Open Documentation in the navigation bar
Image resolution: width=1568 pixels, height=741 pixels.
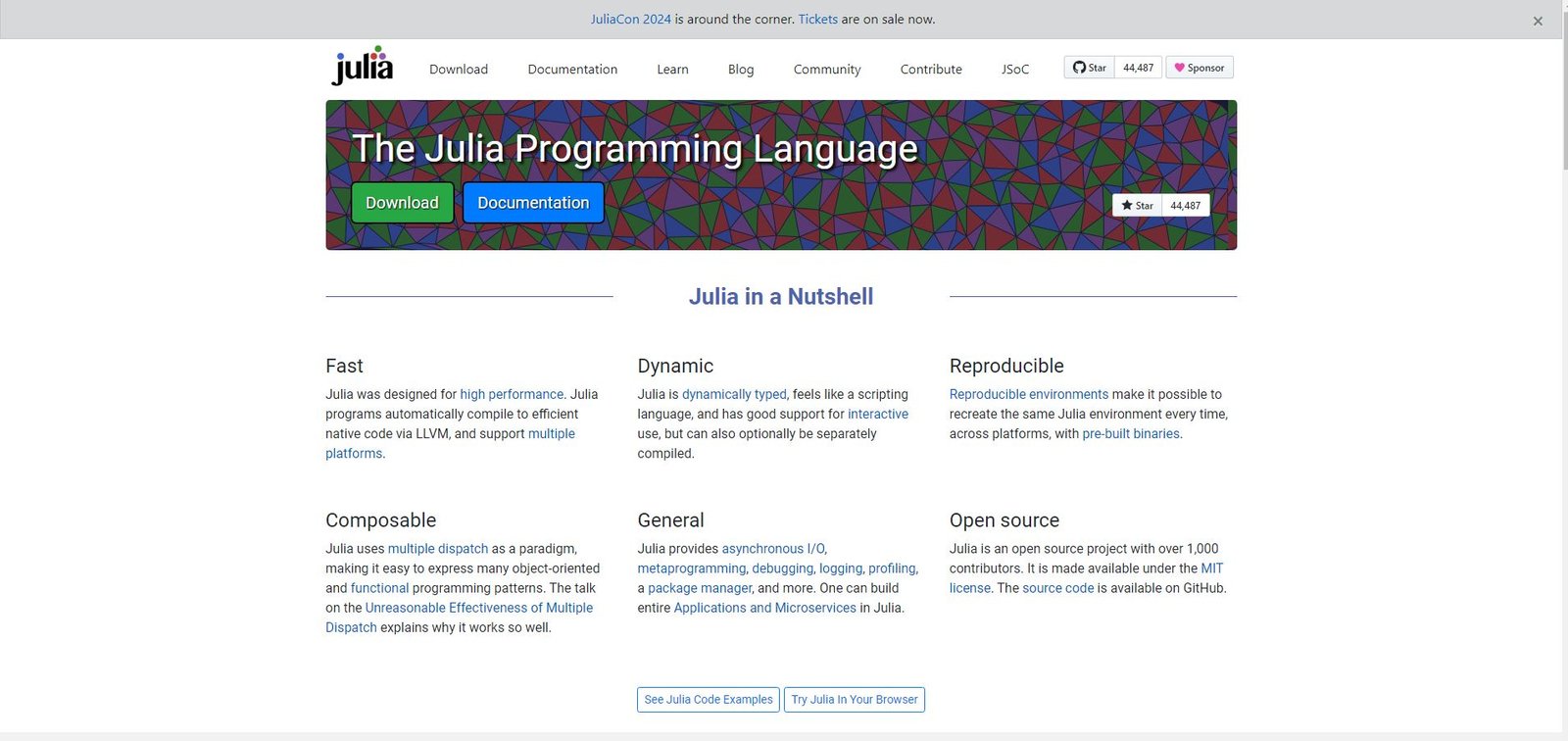(572, 69)
